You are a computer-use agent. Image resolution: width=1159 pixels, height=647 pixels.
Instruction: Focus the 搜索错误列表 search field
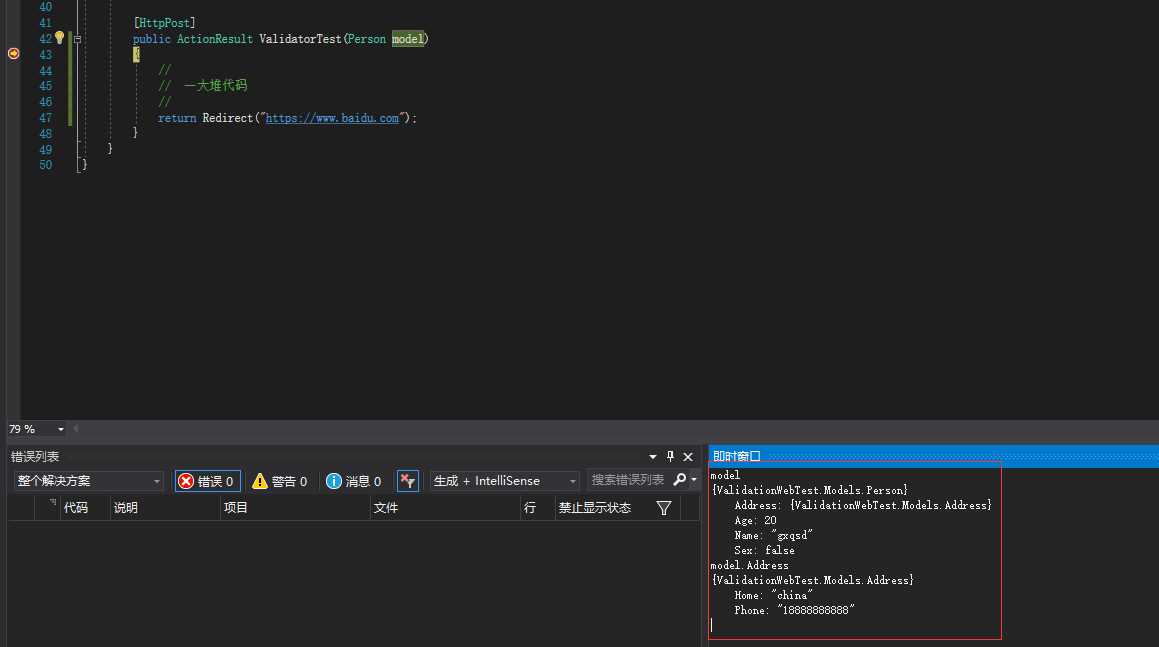point(628,480)
